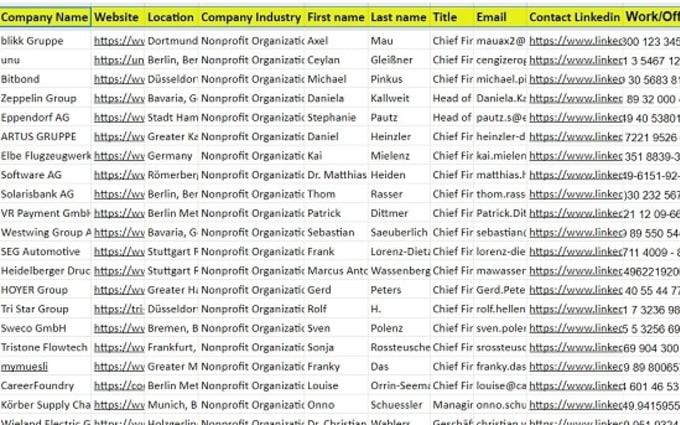Open the LinkedIn link in the Axel Mau row
This screenshot has height=425, width=680.
(x=575, y=41)
